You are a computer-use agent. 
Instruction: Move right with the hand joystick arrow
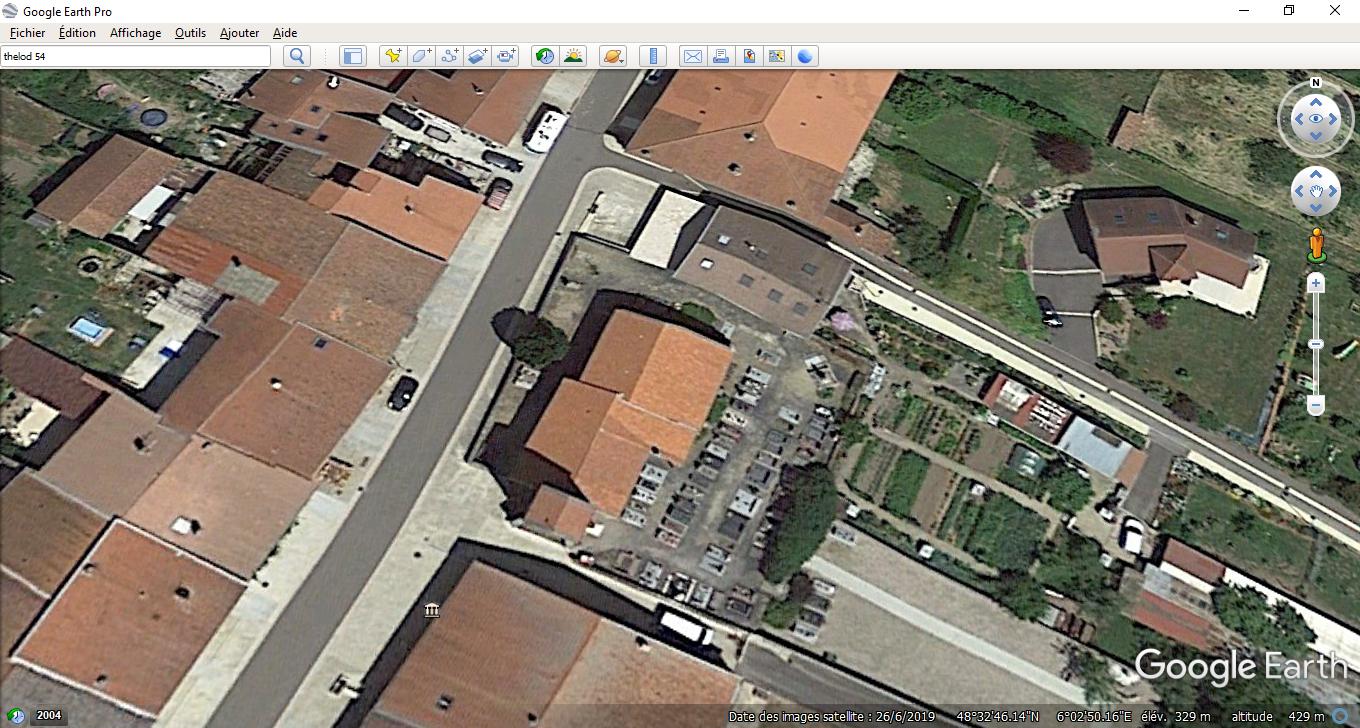click(x=1333, y=191)
